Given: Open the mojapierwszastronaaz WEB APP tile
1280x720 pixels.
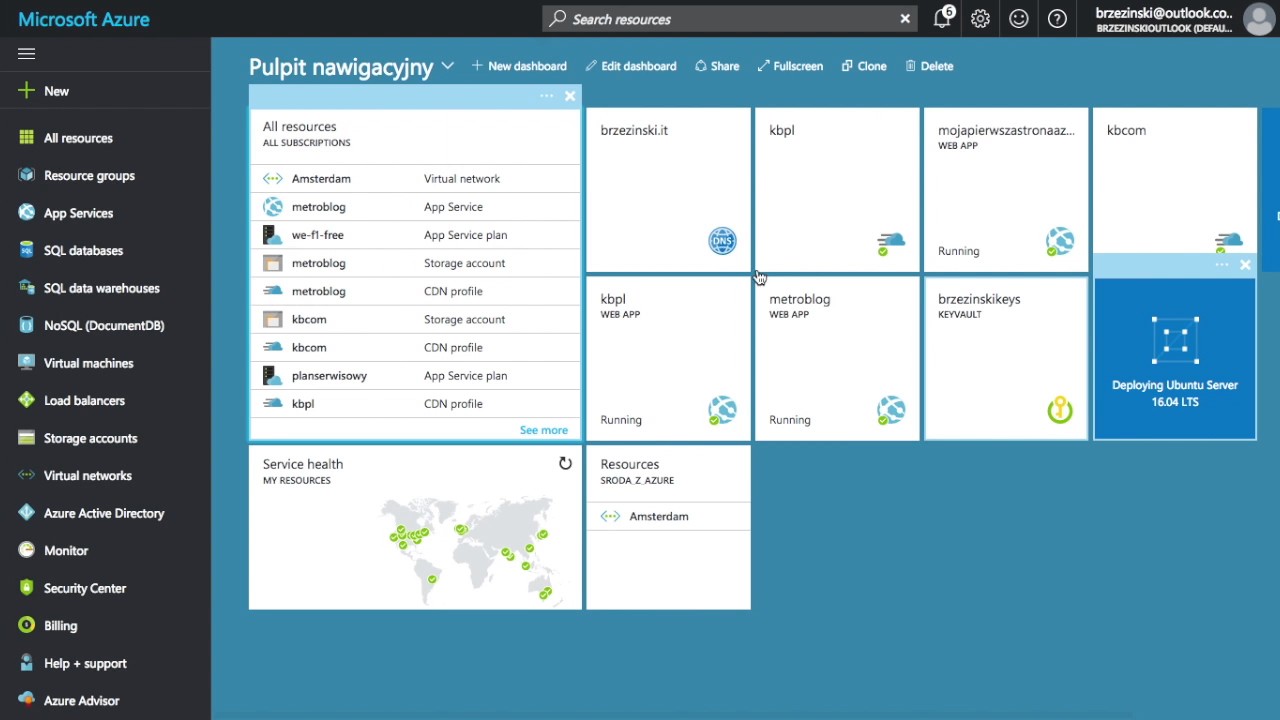Looking at the screenshot, I should click(1006, 189).
